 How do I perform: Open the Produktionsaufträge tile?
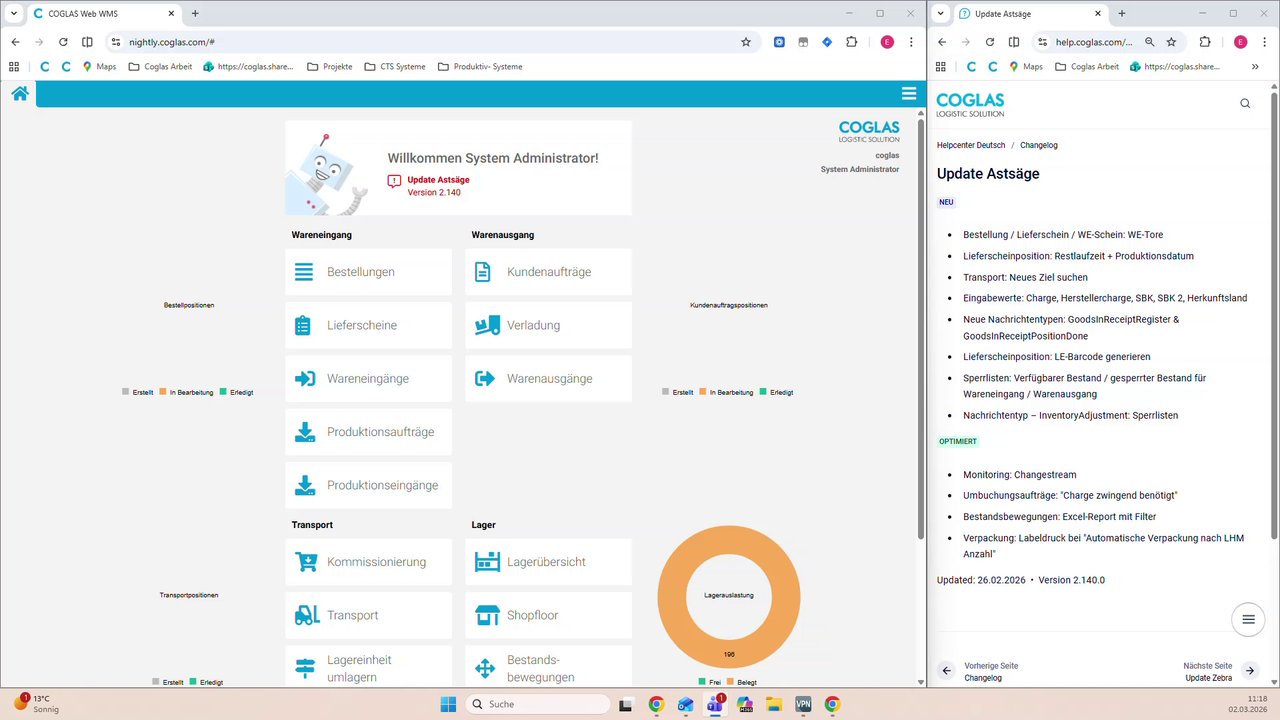pyautogui.click(x=368, y=432)
